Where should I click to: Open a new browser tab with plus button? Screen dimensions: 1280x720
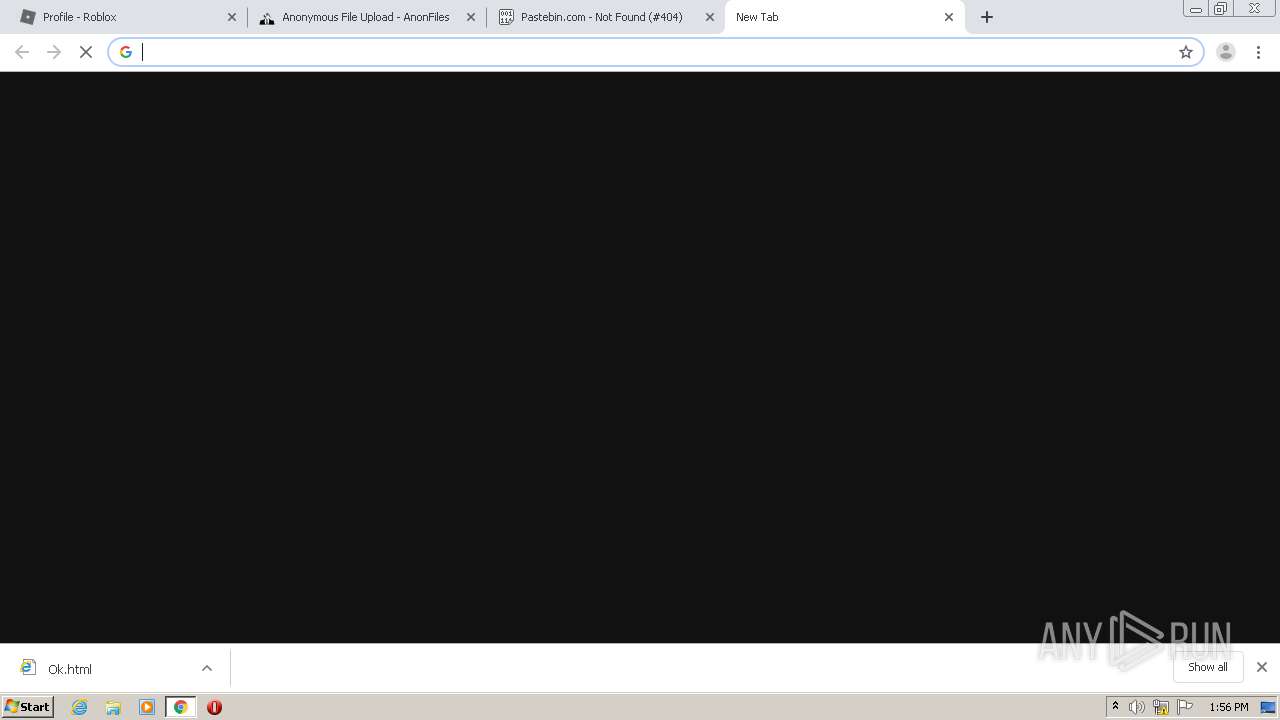(x=987, y=17)
